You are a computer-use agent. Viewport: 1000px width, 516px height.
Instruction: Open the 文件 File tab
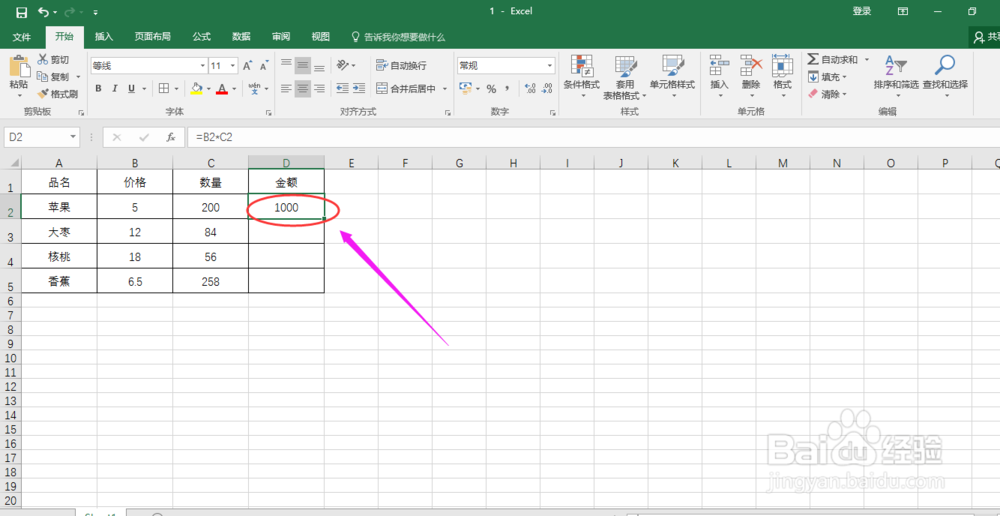(22, 37)
